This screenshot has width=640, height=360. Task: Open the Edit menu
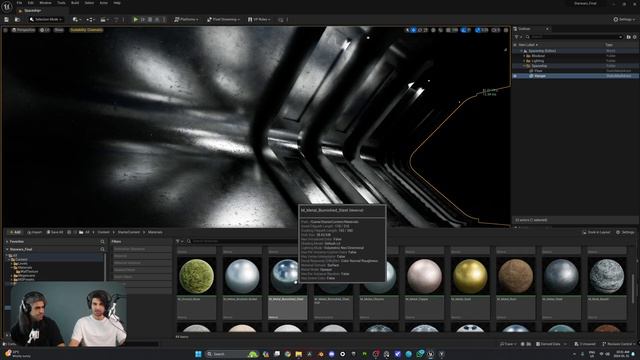pos(31,3)
